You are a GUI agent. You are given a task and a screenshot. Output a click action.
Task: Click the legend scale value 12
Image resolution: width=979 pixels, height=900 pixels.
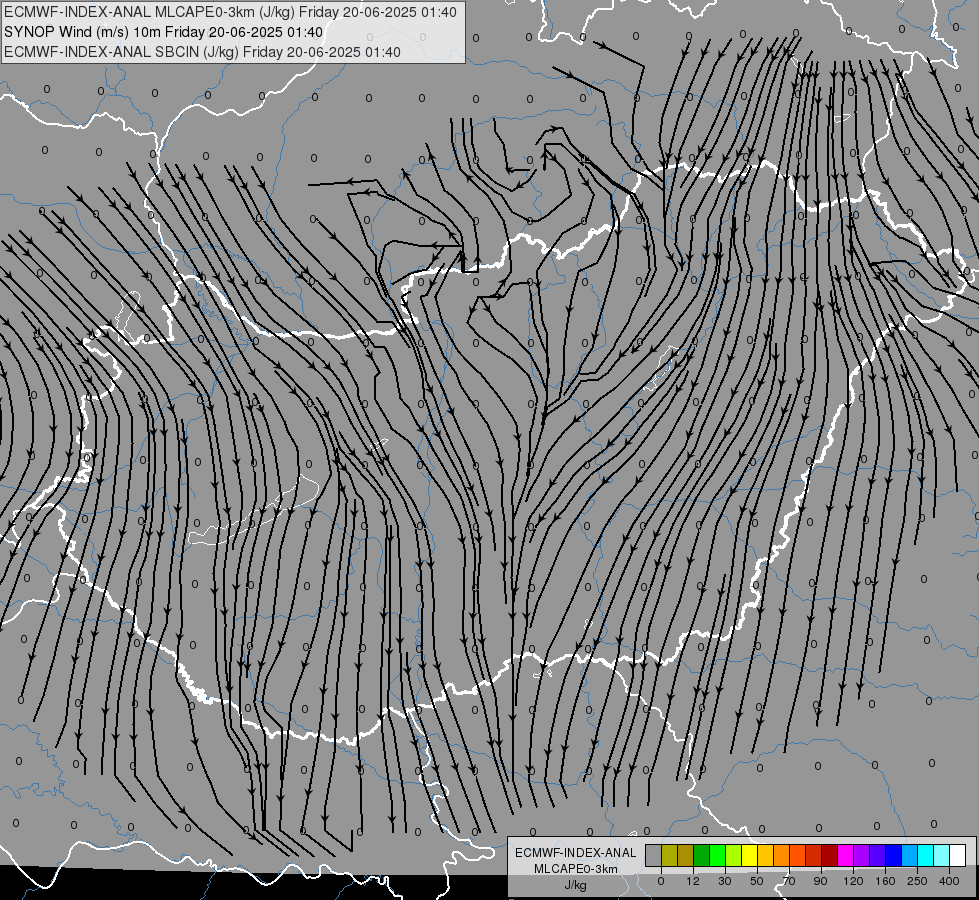693,881
